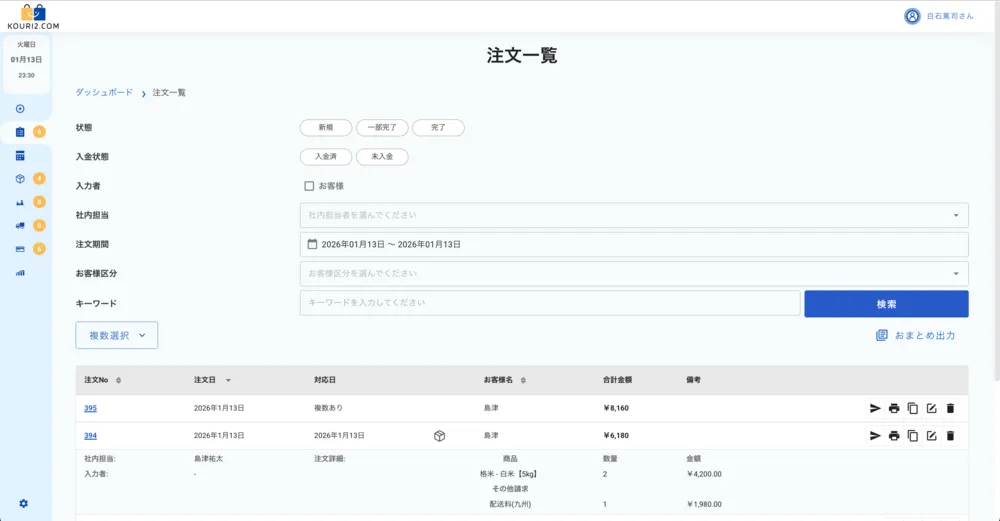Open the user profile avatar icon

912,17
